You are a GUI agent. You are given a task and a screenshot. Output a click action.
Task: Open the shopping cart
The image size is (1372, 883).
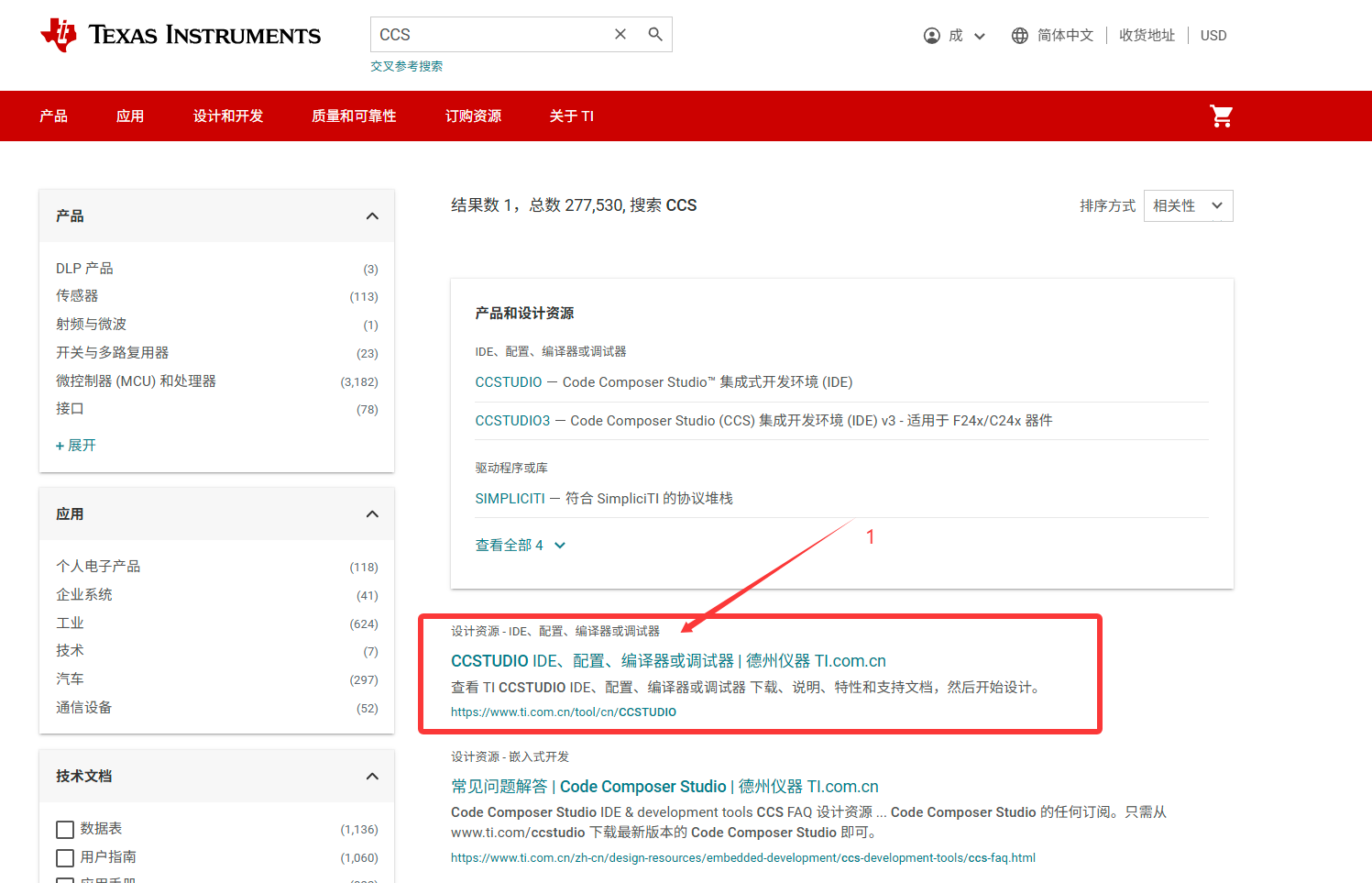click(1221, 116)
